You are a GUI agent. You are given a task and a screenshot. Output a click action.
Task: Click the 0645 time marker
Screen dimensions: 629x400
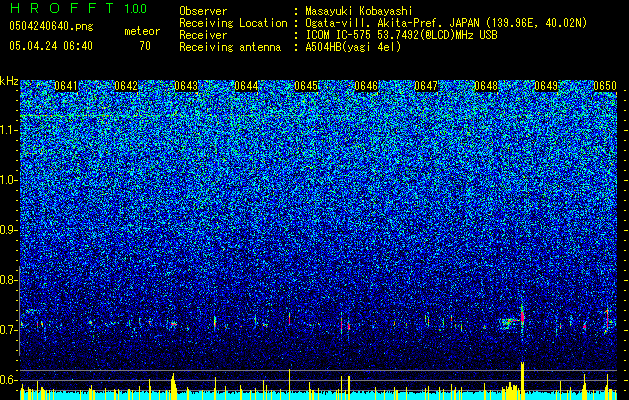tap(306, 86)
